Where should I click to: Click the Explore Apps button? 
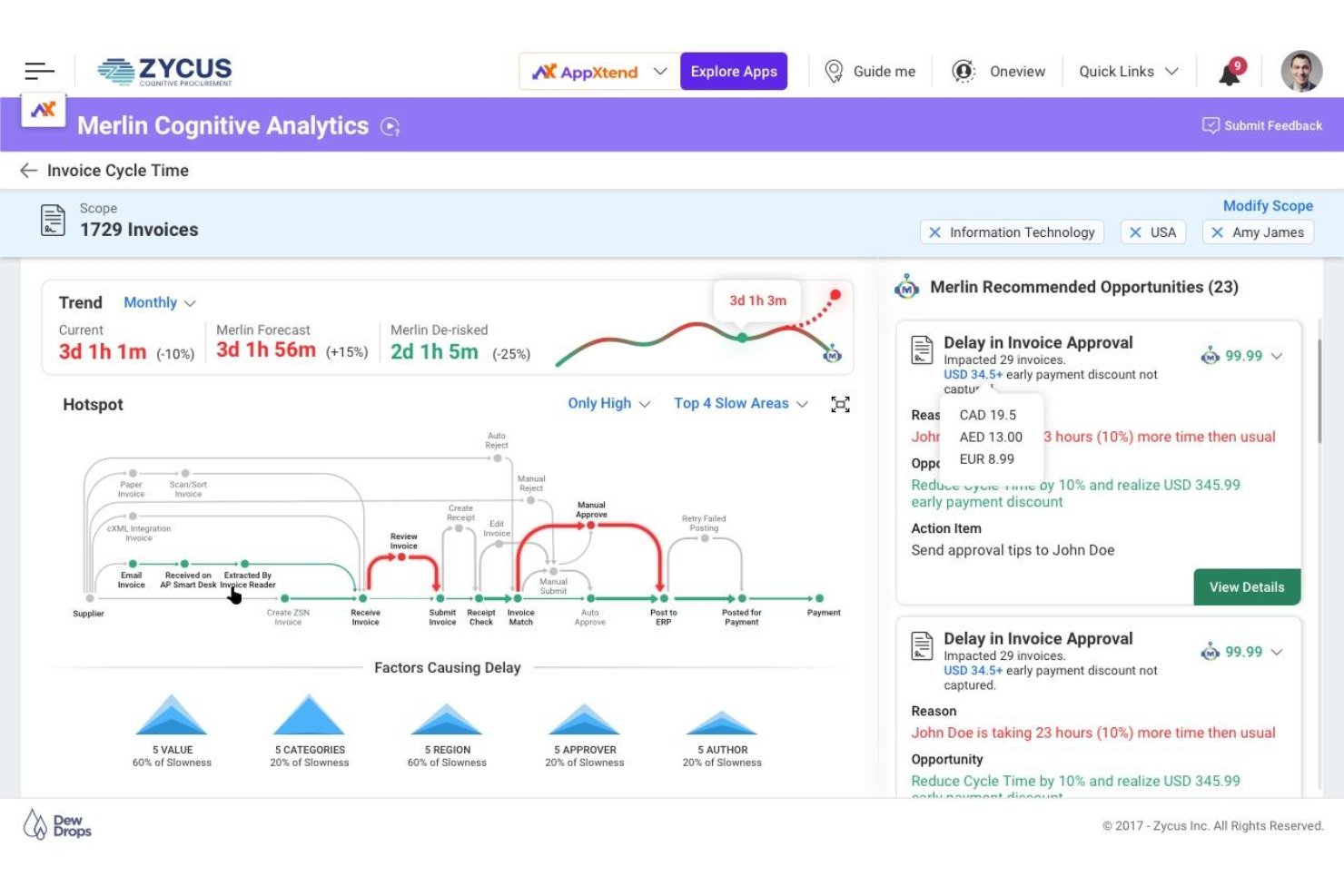734,72
